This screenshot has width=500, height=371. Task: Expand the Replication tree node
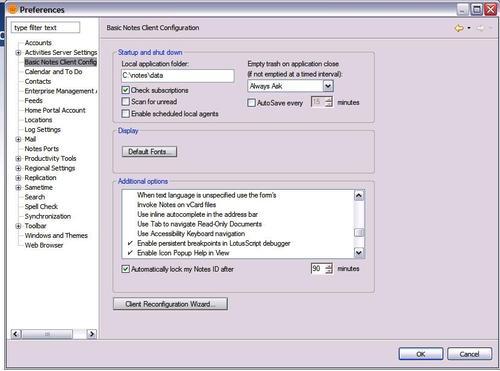(18, 178)
